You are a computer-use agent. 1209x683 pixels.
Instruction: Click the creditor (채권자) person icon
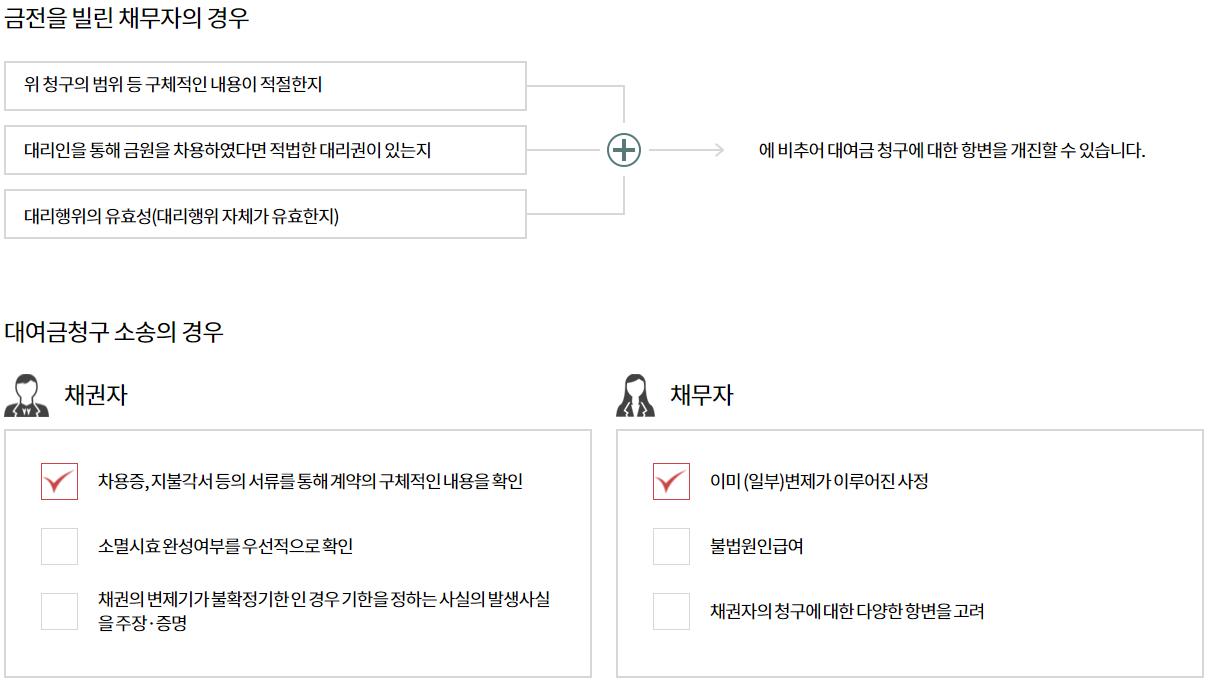[26, 395]
